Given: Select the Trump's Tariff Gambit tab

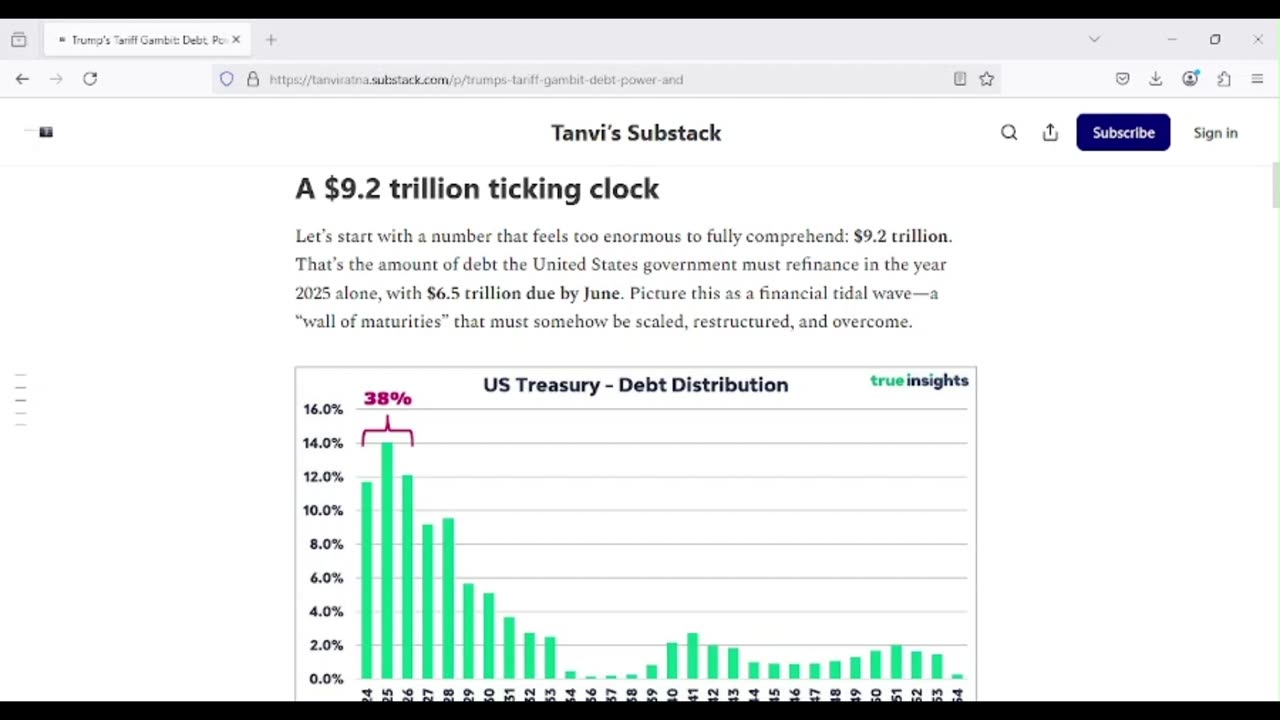Looking at the screenshot, I should coord(145,40).
